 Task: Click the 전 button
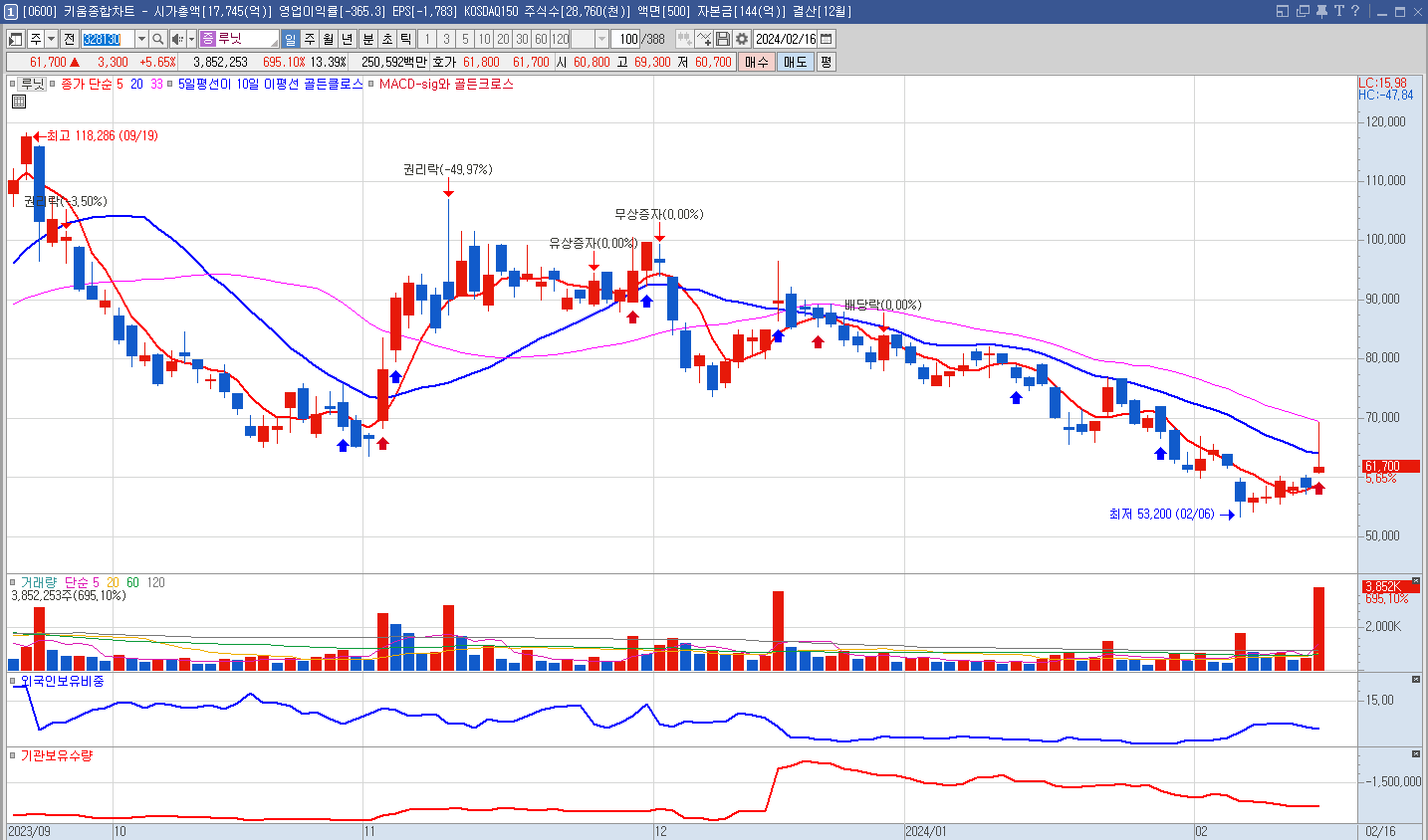pyautogui.click(x=70, y=39)
